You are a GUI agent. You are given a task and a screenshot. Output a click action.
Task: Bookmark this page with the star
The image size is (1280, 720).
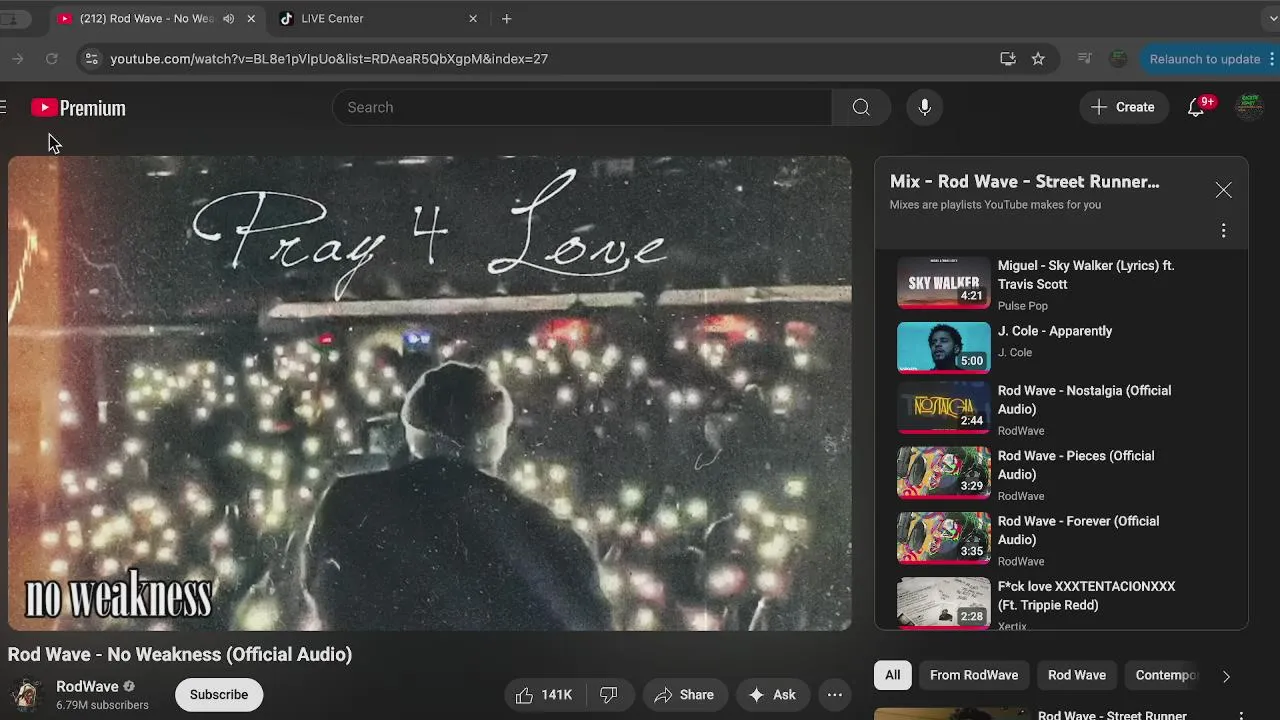[x=1038, y=59]
